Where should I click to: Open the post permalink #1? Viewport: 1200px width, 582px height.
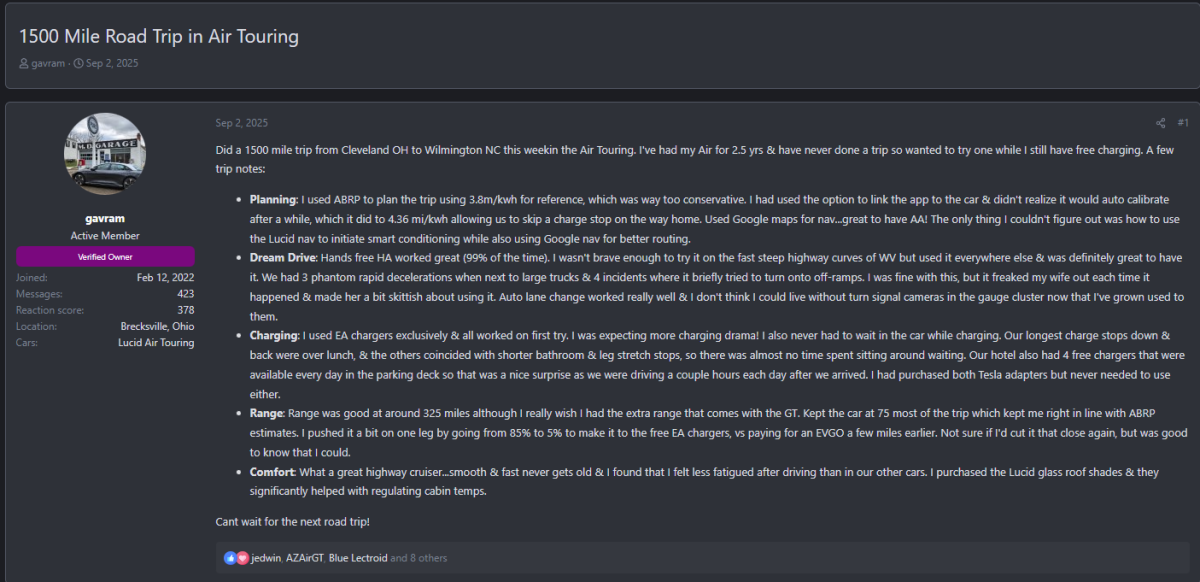[1182, 123]
